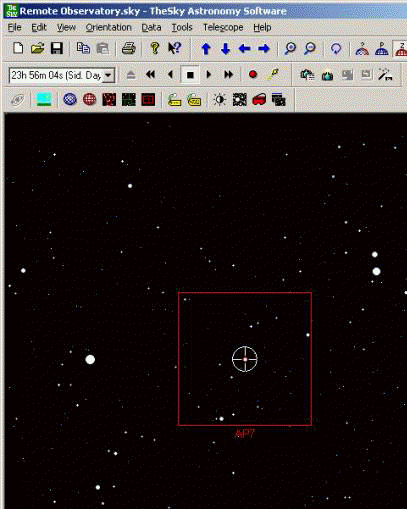
Task: Select the large star left of red frame
Action: pyautogui.click(x=90, y=359)
